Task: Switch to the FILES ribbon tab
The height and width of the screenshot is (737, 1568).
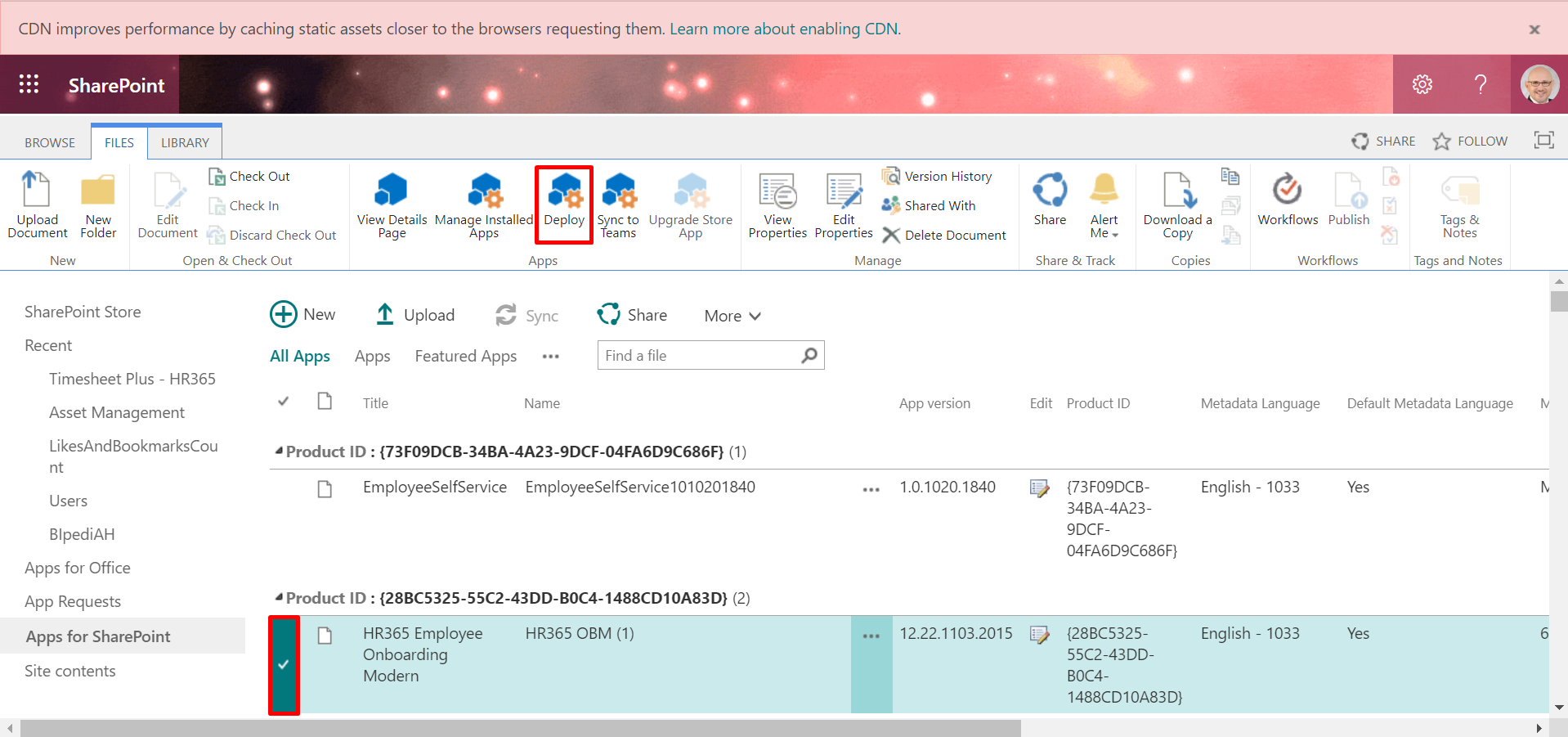Action: coord(119,142)
